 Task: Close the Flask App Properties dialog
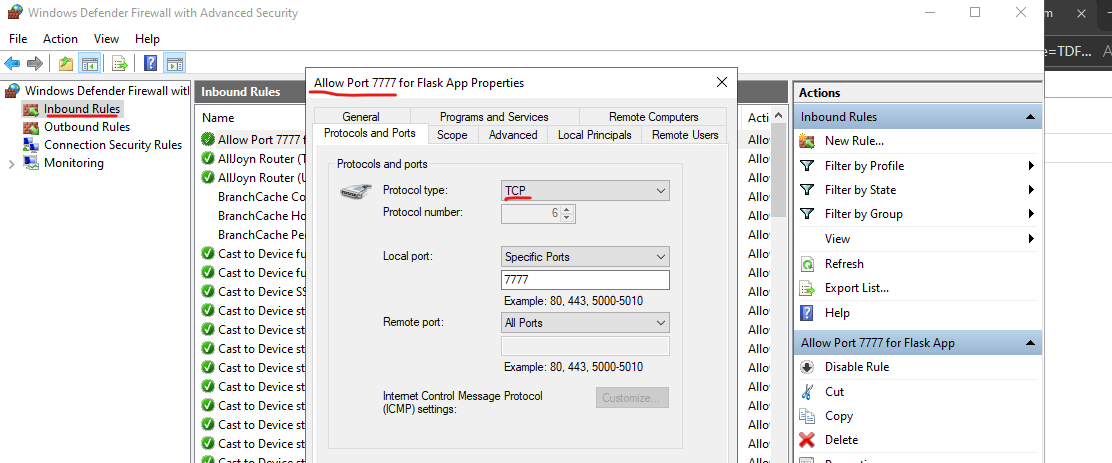coord(722,83)
